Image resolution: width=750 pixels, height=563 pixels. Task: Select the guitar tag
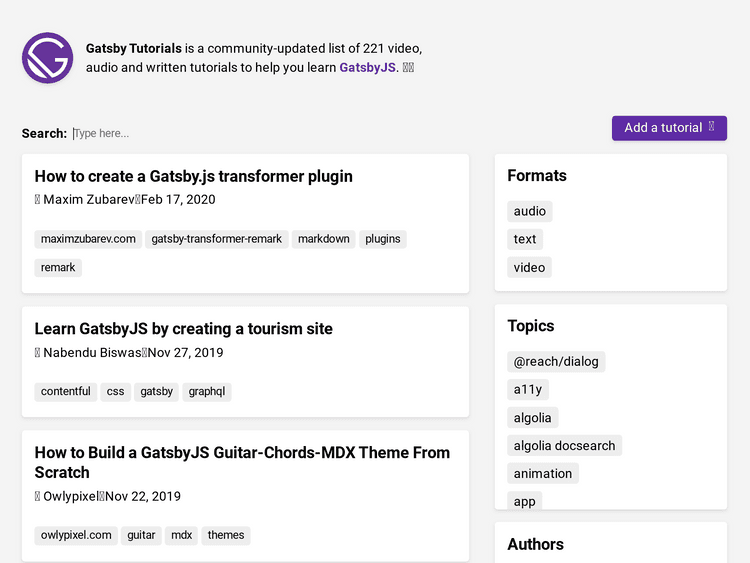(x=141, y=535)
